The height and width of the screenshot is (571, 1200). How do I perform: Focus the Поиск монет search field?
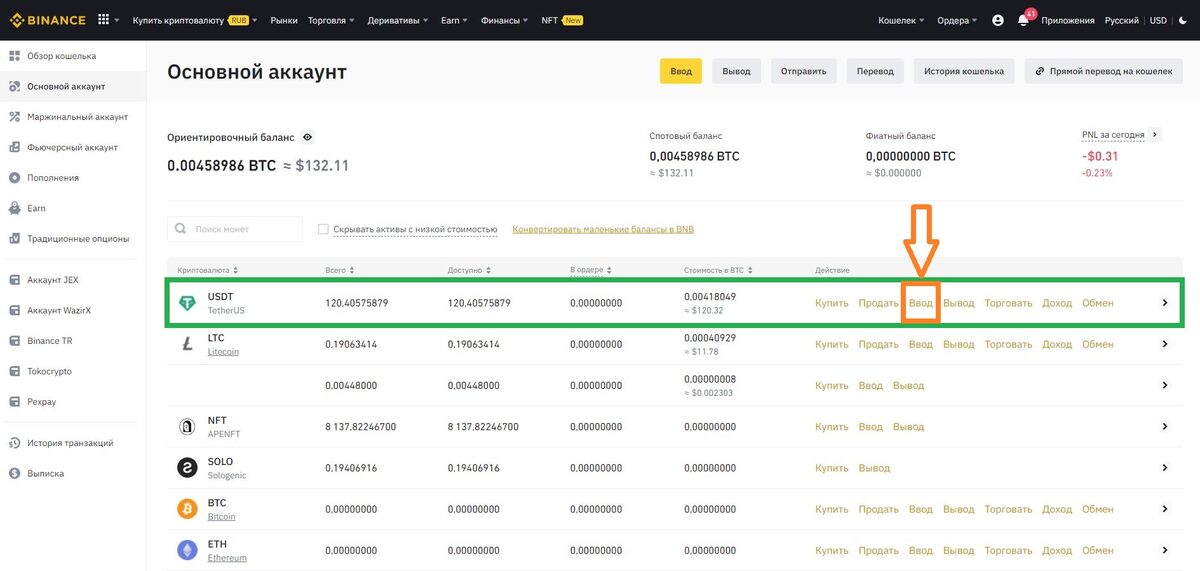click(x=235, y=229)
